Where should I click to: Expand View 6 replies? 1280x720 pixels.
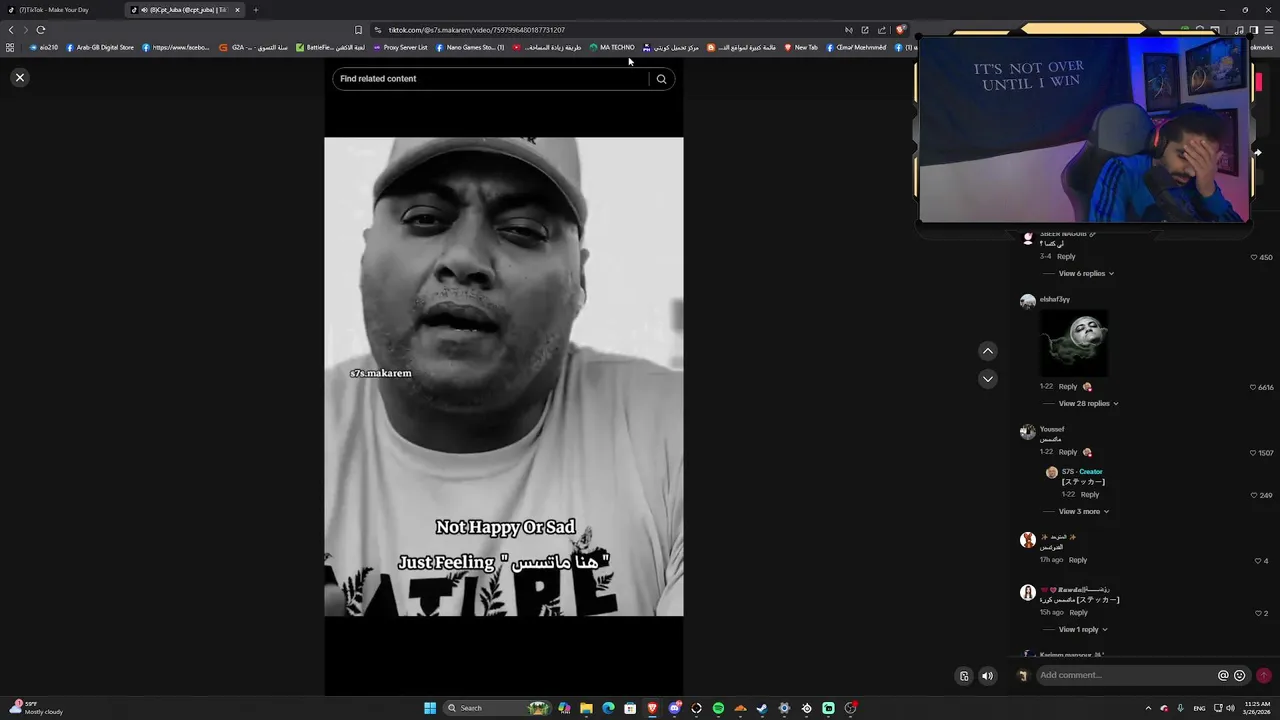pyautogui.click(x=1086, y=273)
